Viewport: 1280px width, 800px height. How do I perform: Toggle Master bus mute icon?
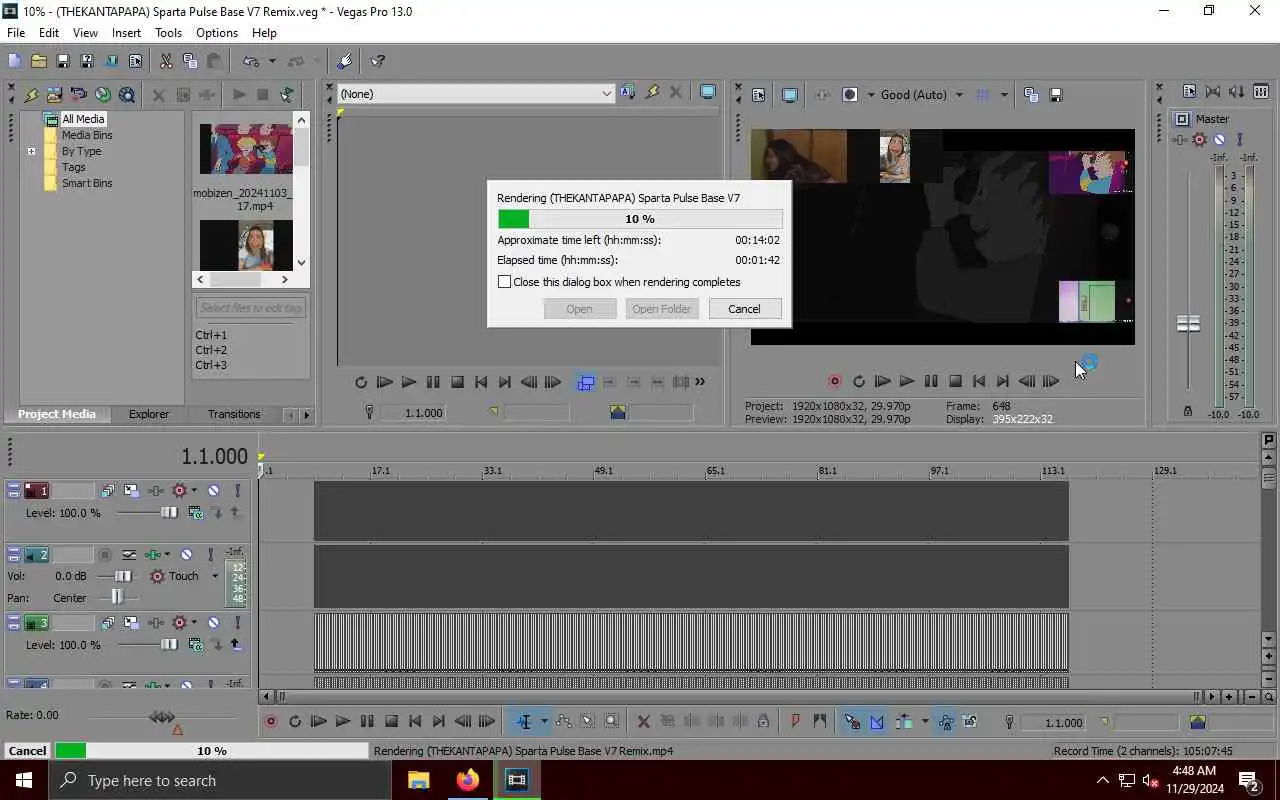pos(1219,140)
